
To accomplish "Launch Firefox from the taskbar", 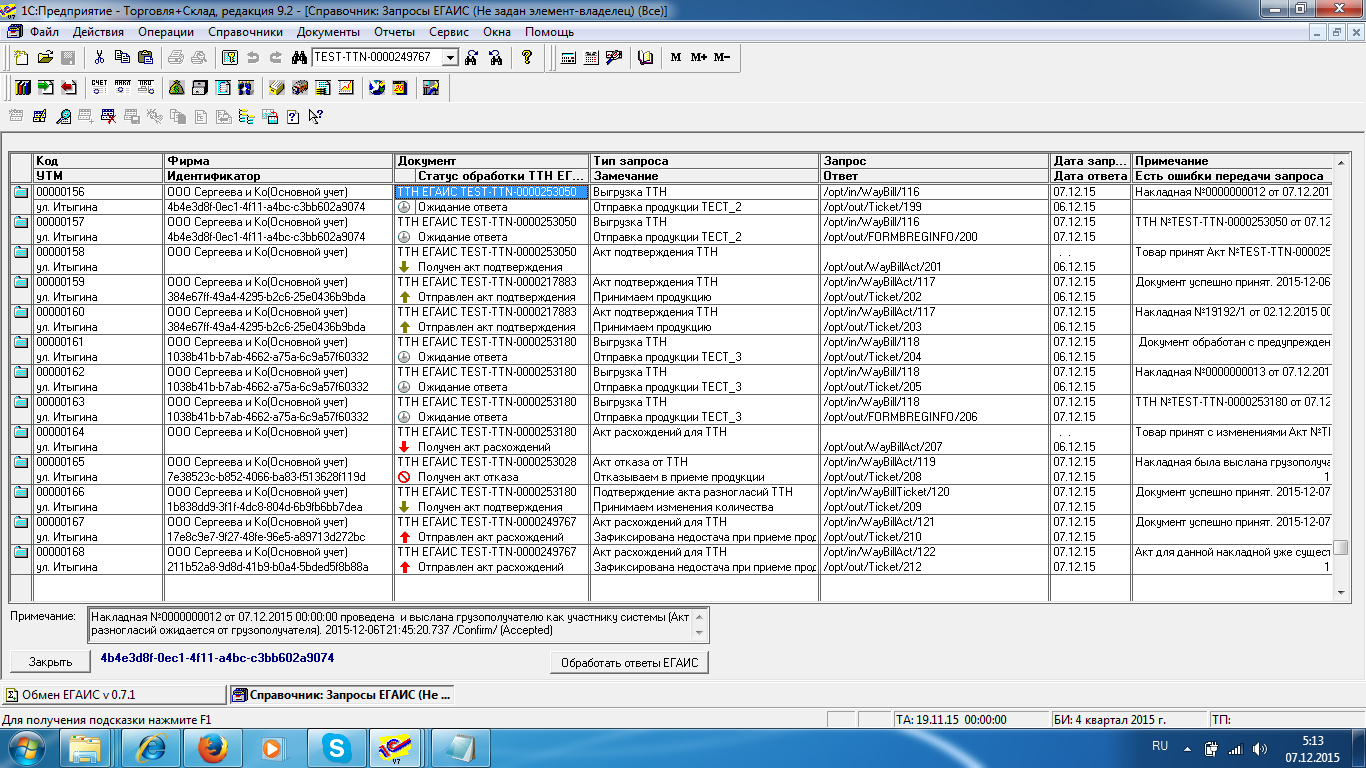I will 212,747.
